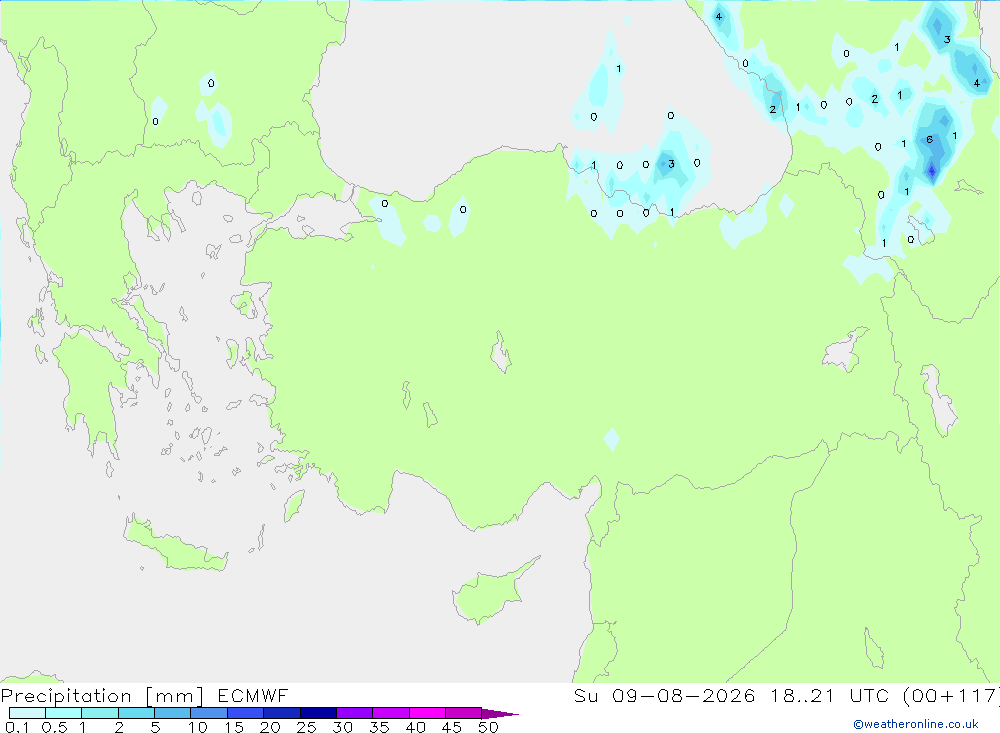Image resolution: width=1000 pixels, height=733 pixels.
Task: Click the above-50 arrow end of the legend
Action: (499, 714)
